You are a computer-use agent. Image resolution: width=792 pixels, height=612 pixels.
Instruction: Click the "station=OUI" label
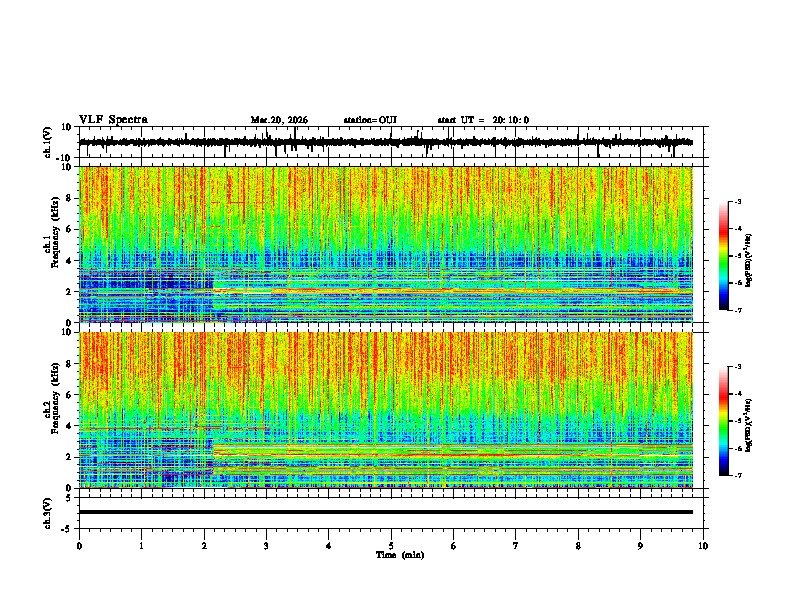[x=370, y=120]
